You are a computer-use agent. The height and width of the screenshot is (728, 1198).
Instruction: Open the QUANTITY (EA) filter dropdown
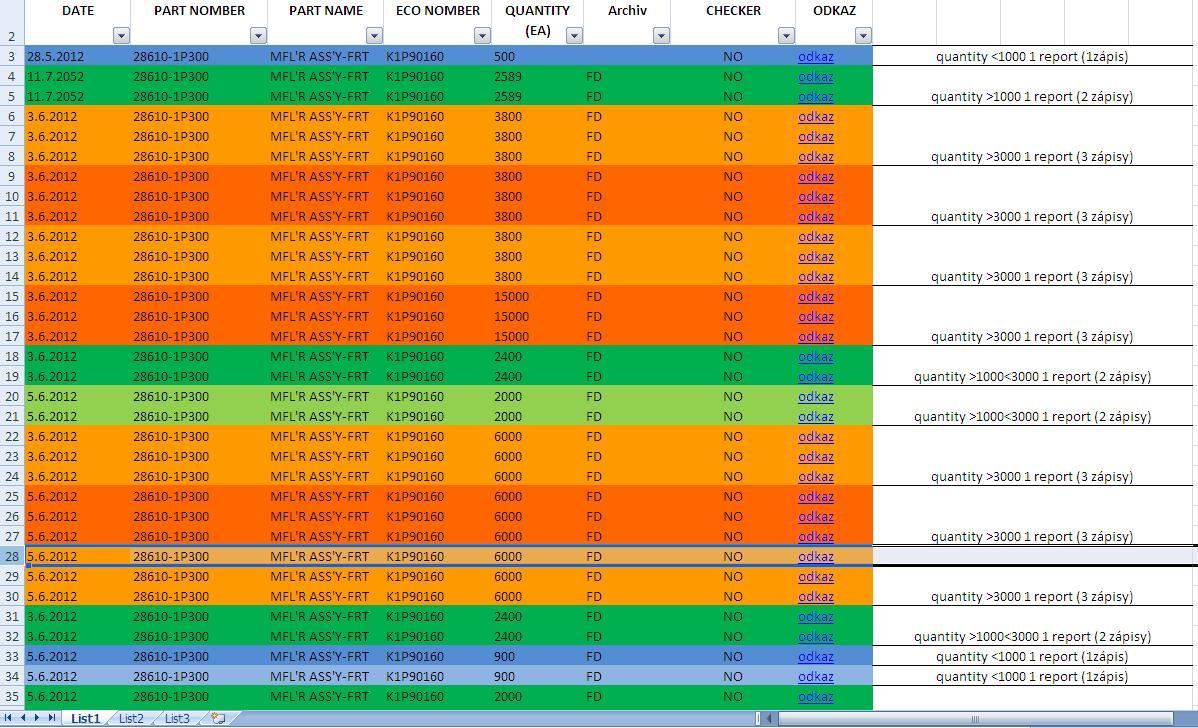575,35
